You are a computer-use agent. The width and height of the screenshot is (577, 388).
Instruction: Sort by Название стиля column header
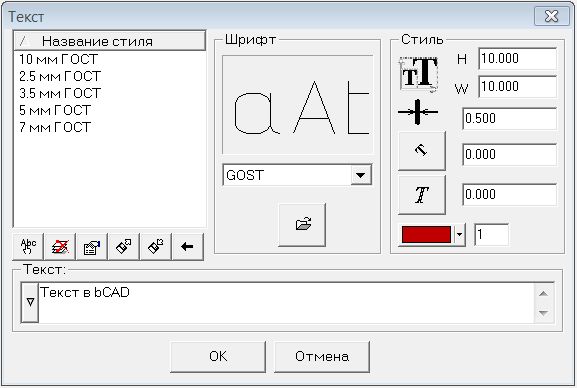click(x=109, y=41)
